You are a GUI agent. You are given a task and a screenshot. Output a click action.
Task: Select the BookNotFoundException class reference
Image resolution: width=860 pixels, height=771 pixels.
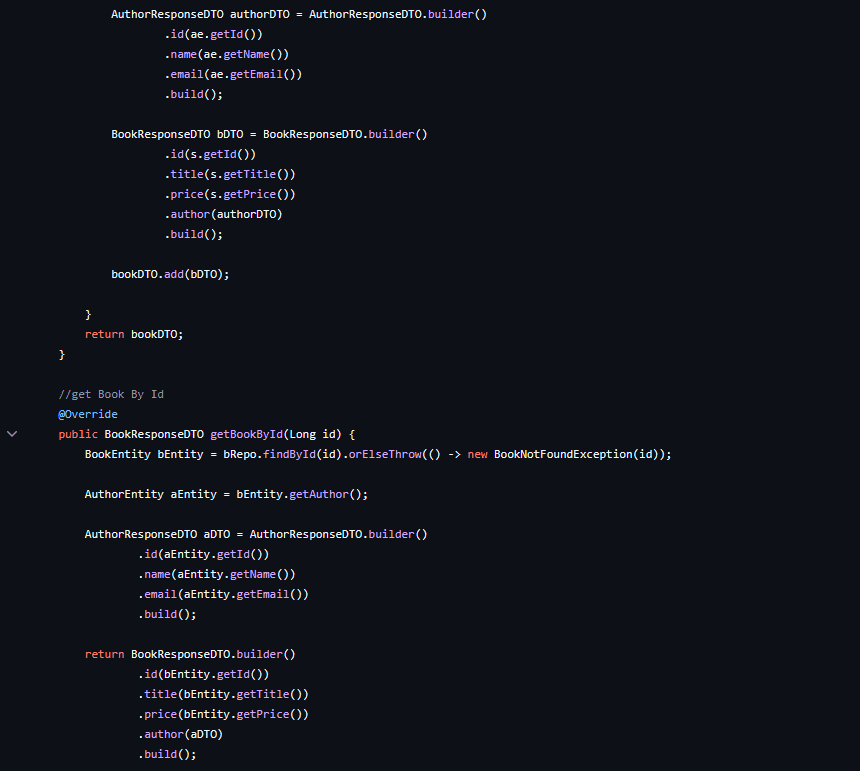click(563, 454)
